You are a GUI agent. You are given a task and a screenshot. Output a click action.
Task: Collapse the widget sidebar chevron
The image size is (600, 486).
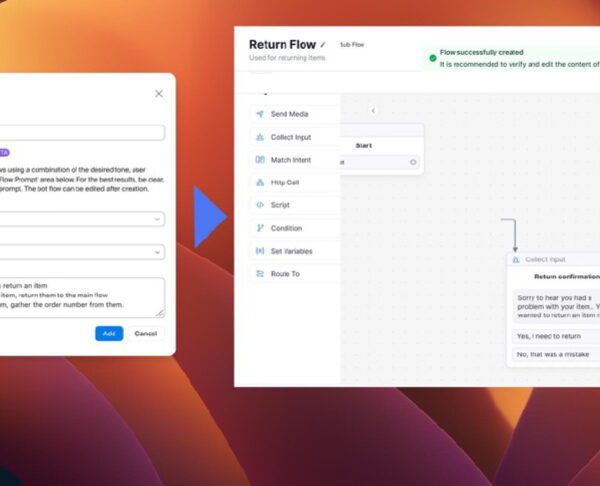(373, 111)
